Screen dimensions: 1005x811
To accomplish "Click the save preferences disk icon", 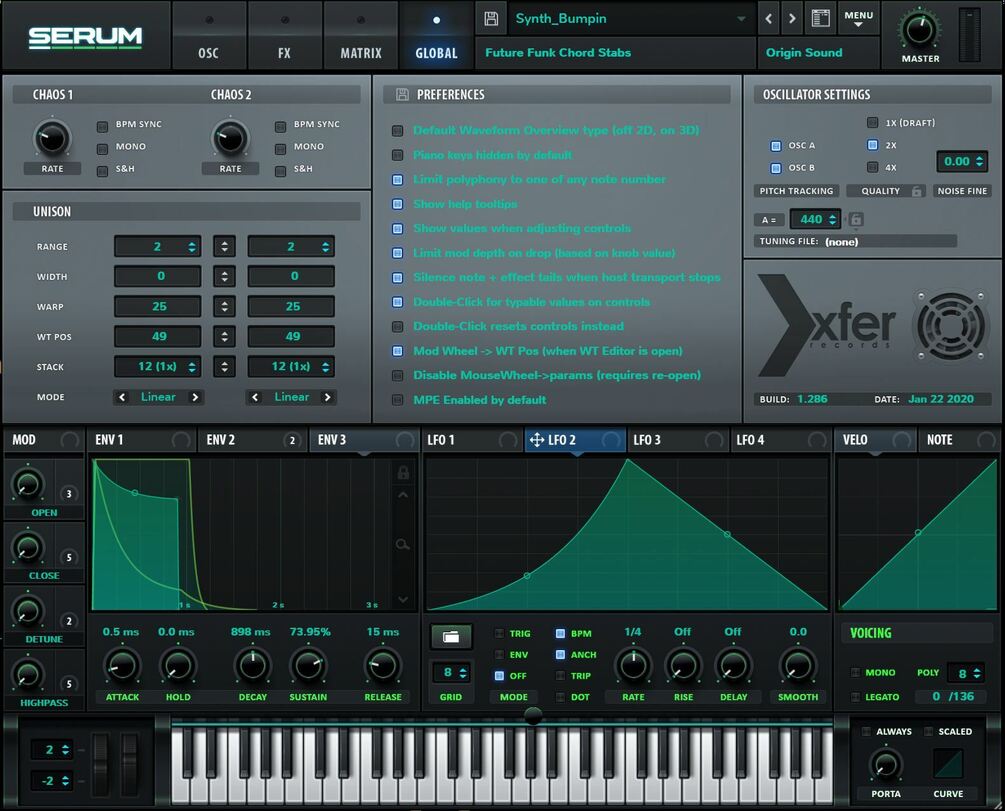I will [402, 94].
